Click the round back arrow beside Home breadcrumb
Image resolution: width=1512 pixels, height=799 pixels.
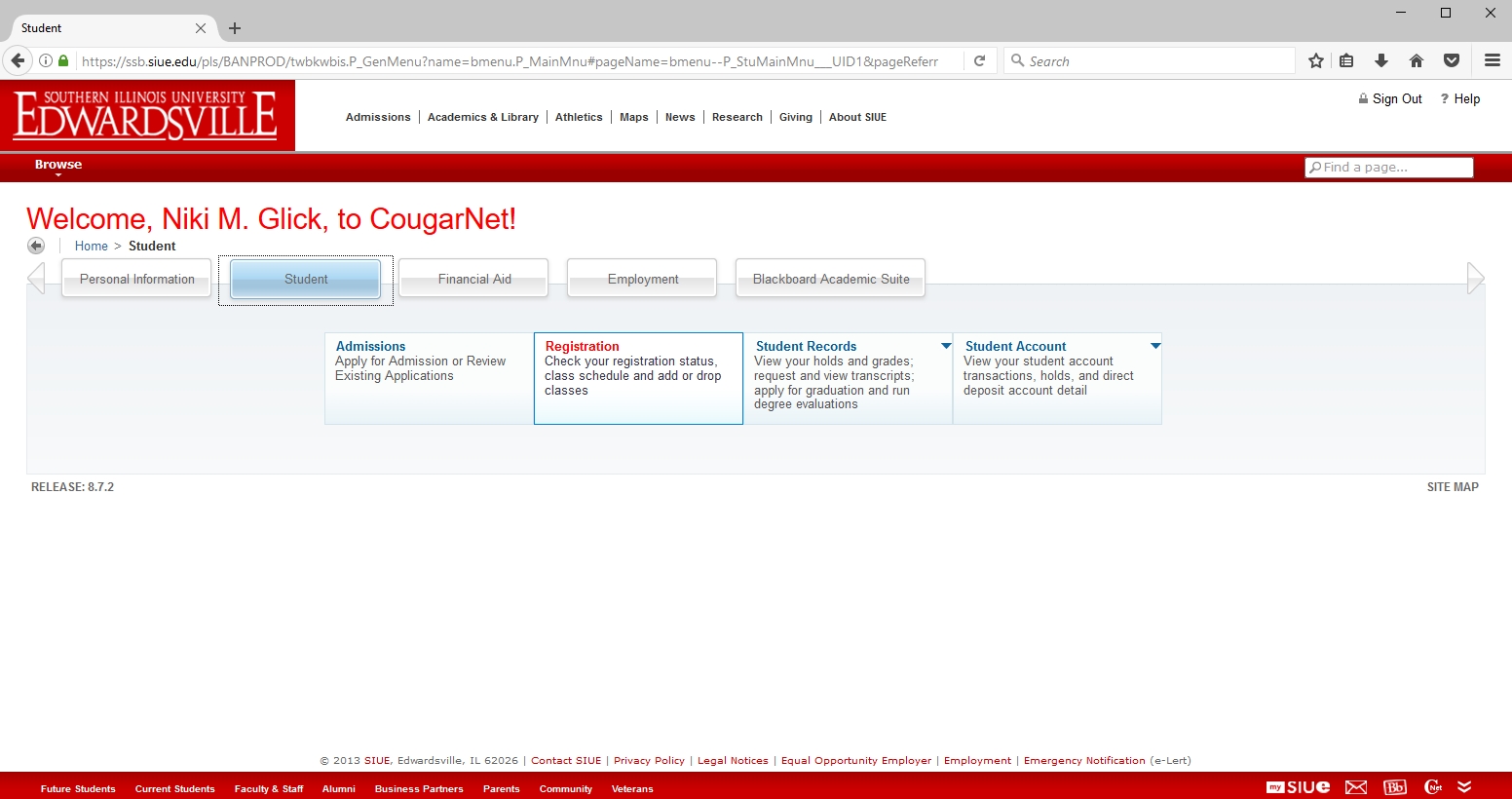click(36, 246)
